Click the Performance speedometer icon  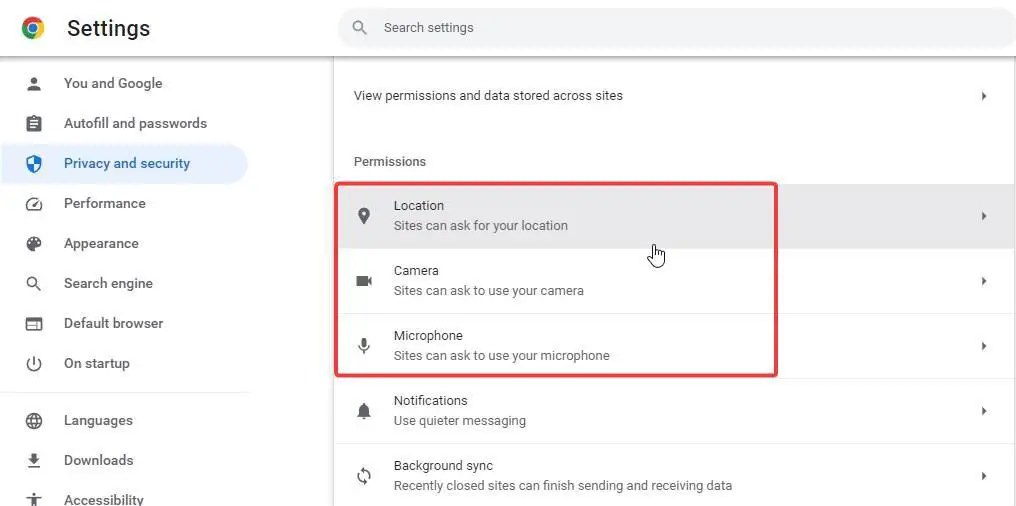(34, 204)
